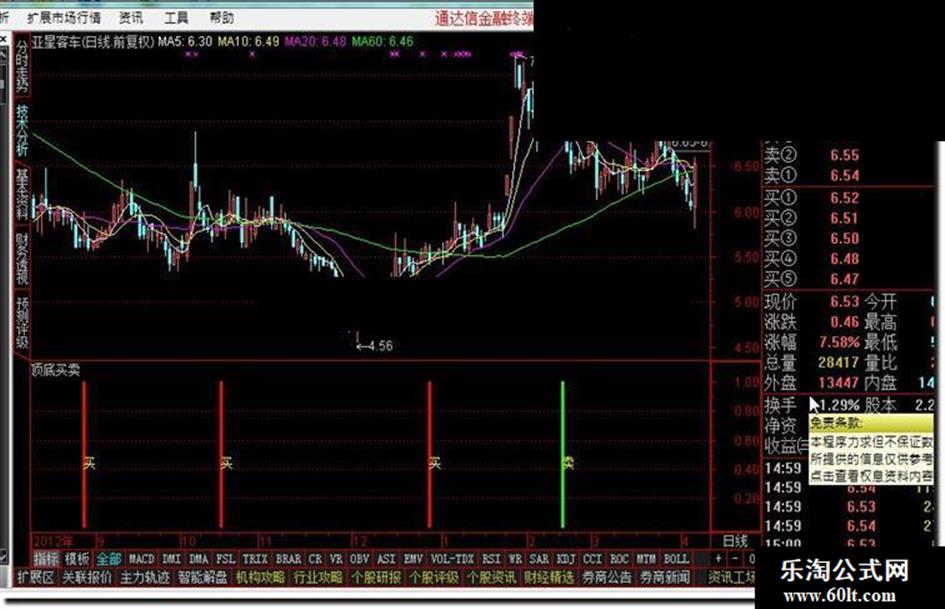The height and width of the screenshot is (609, 945).
Task: Open the 机构攻略 tab
Action: pos(260,578)
